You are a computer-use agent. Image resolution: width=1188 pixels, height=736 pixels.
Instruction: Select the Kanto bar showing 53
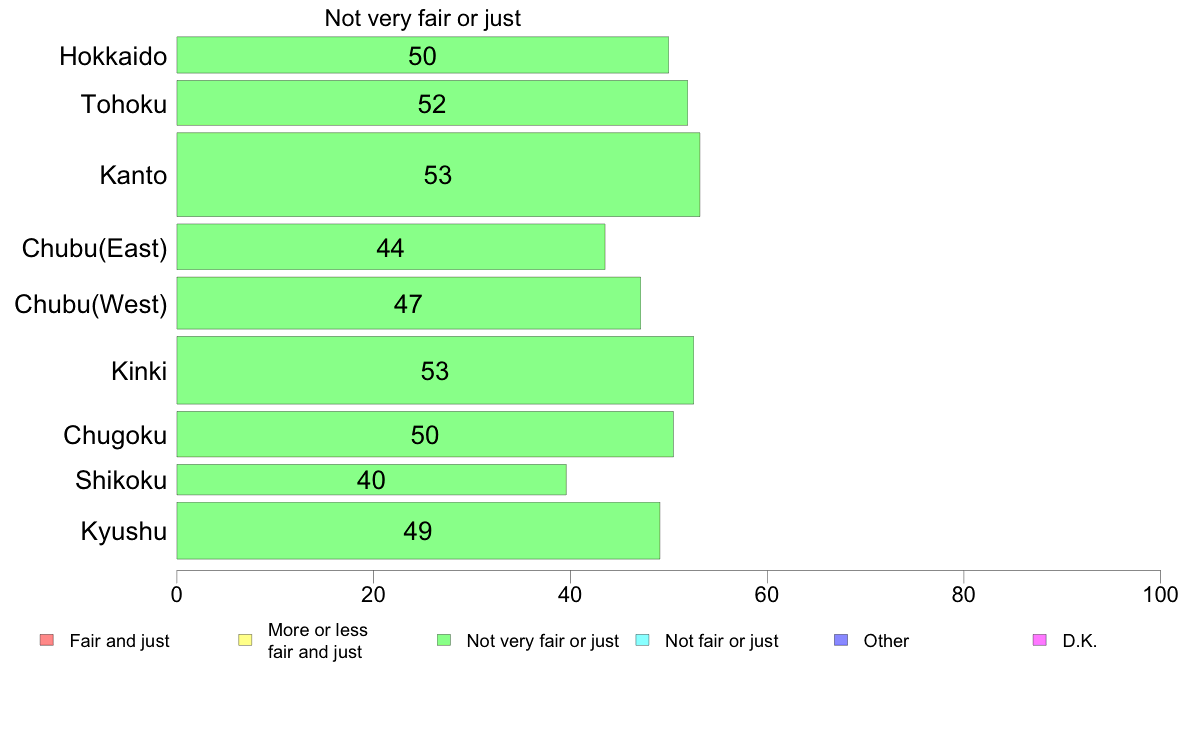438,174
